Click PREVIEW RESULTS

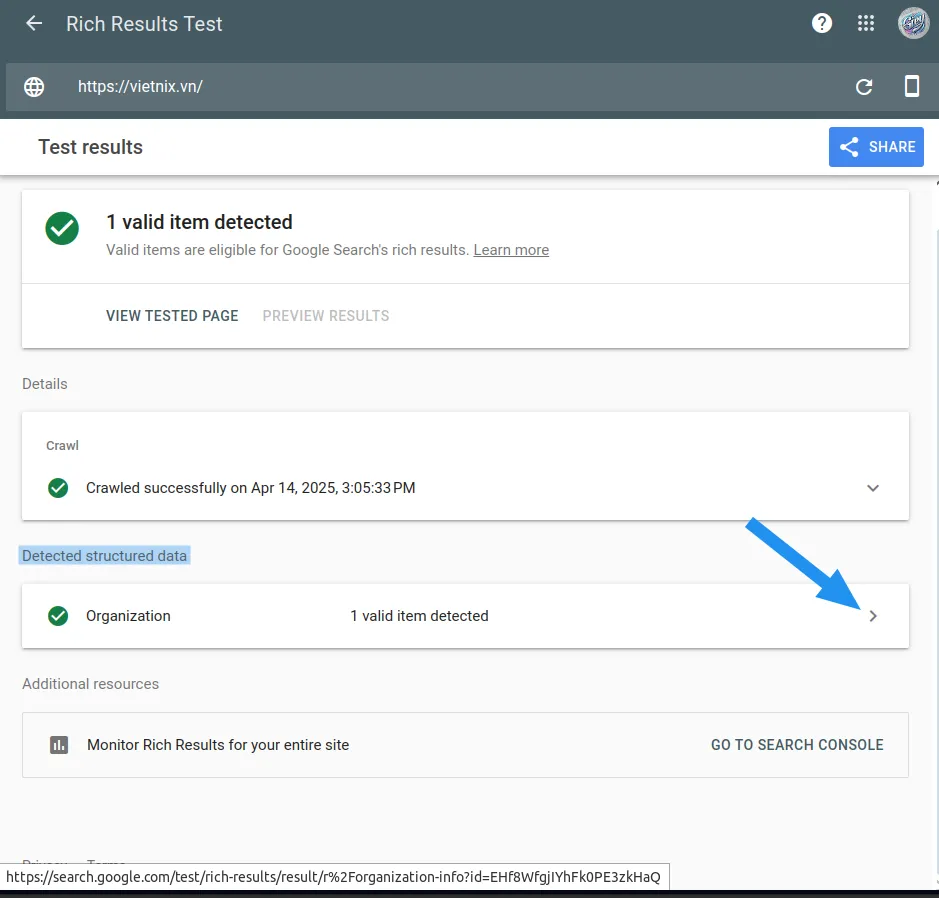pyautogui.click(x=326, y=315)
